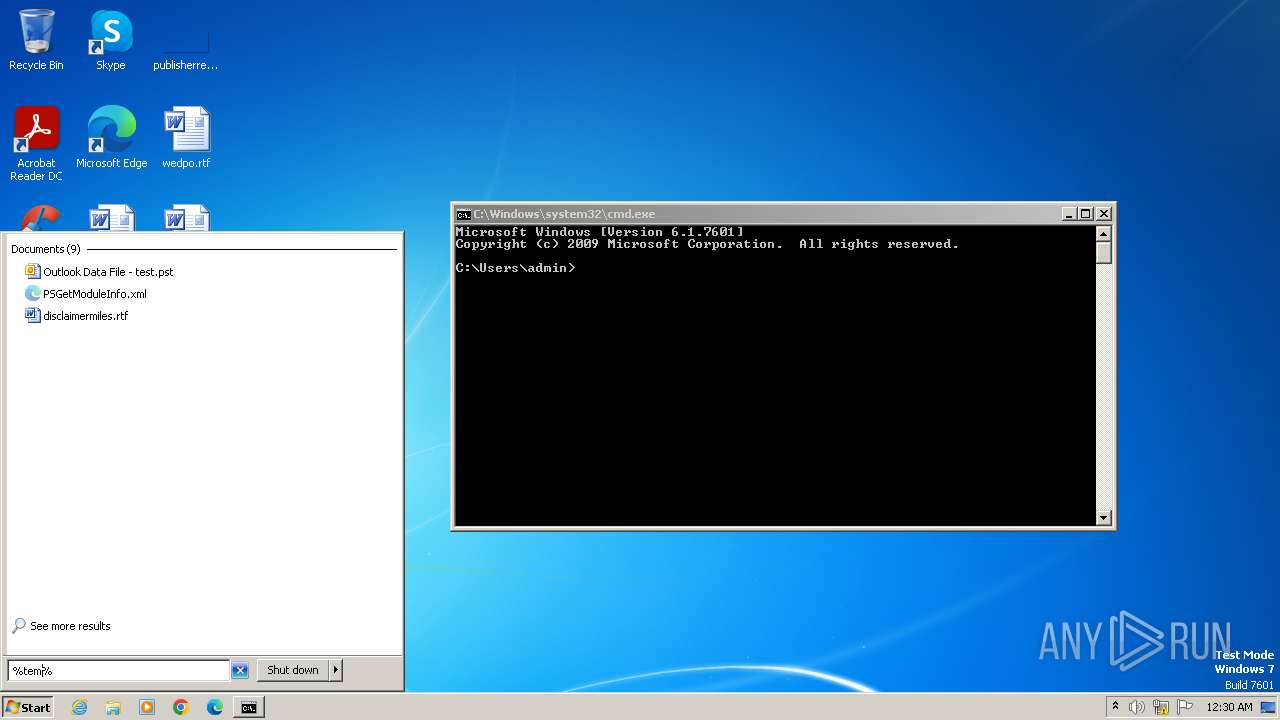Click See more results link

70,626
